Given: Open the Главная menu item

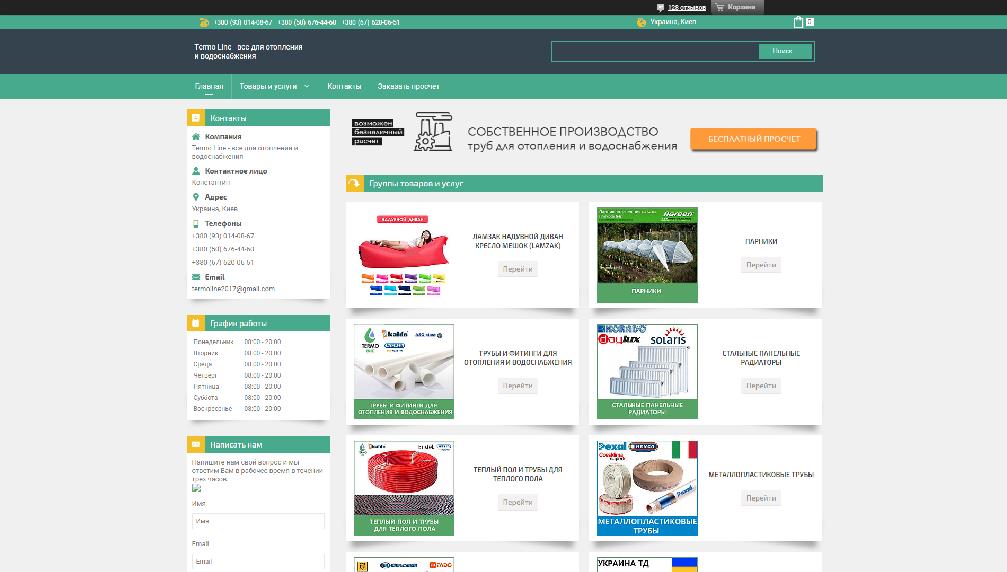Looking at the screenshot, I should click(209, 86).
